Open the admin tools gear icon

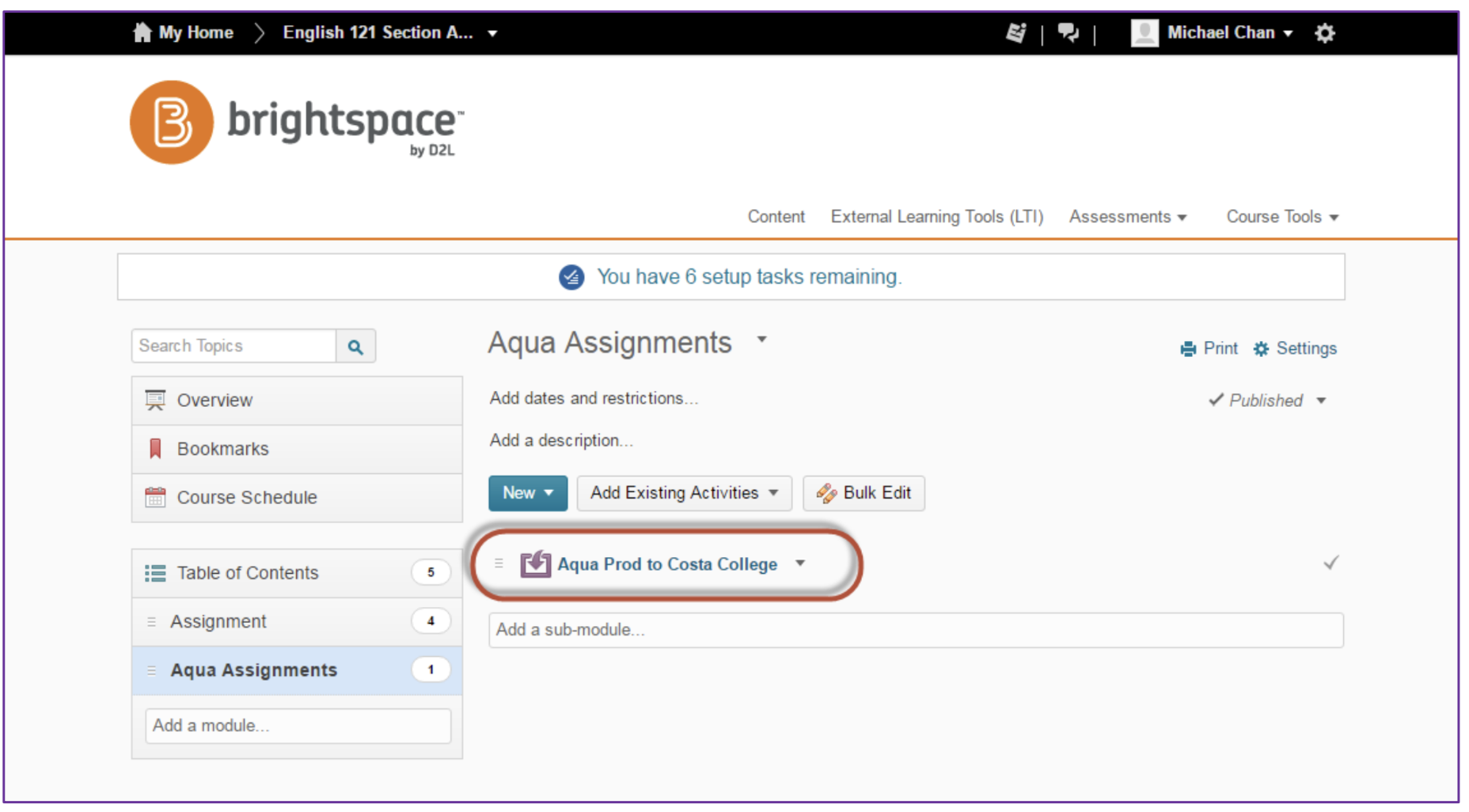[1325, 33]
